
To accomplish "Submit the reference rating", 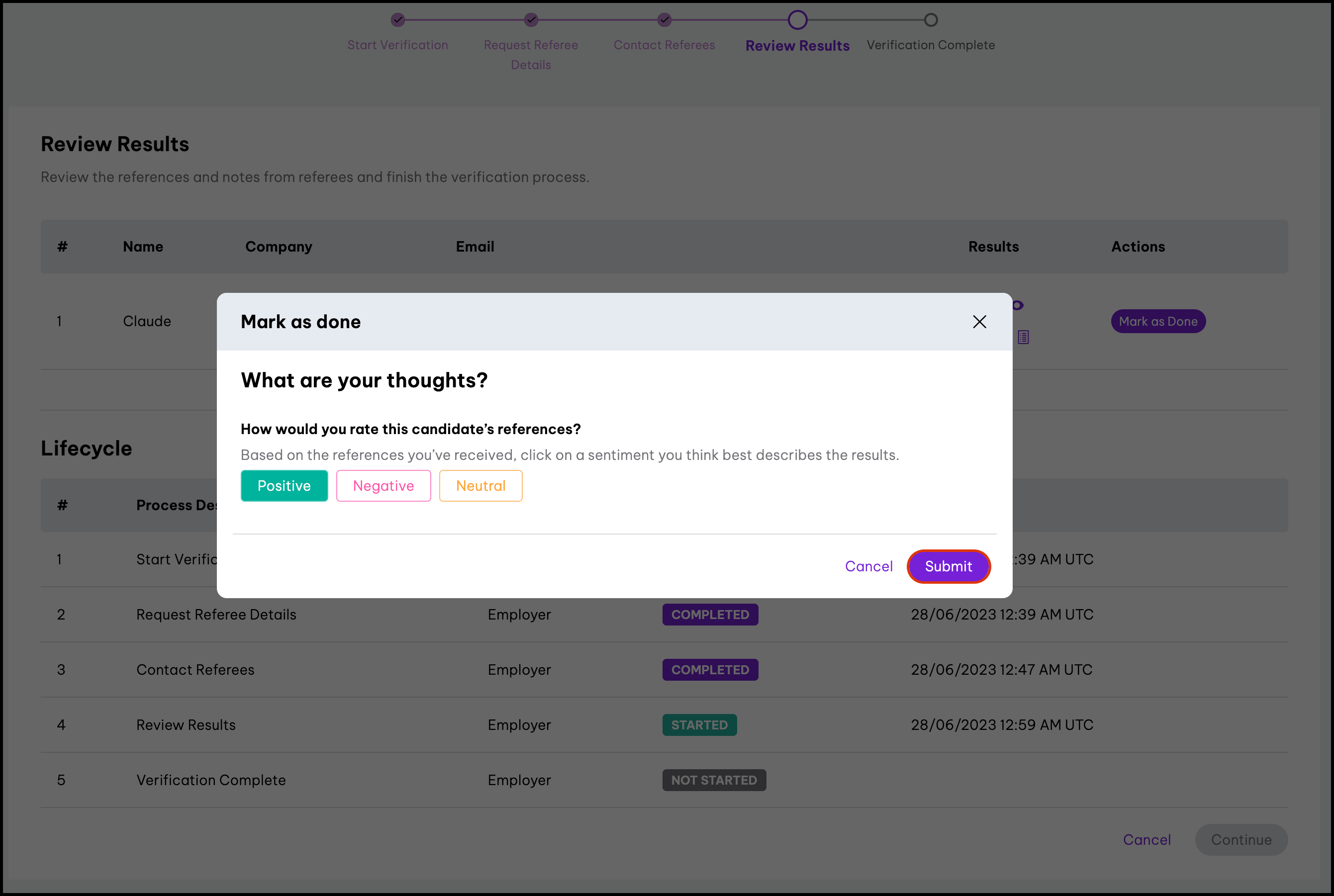I will (x=948, y=566).
